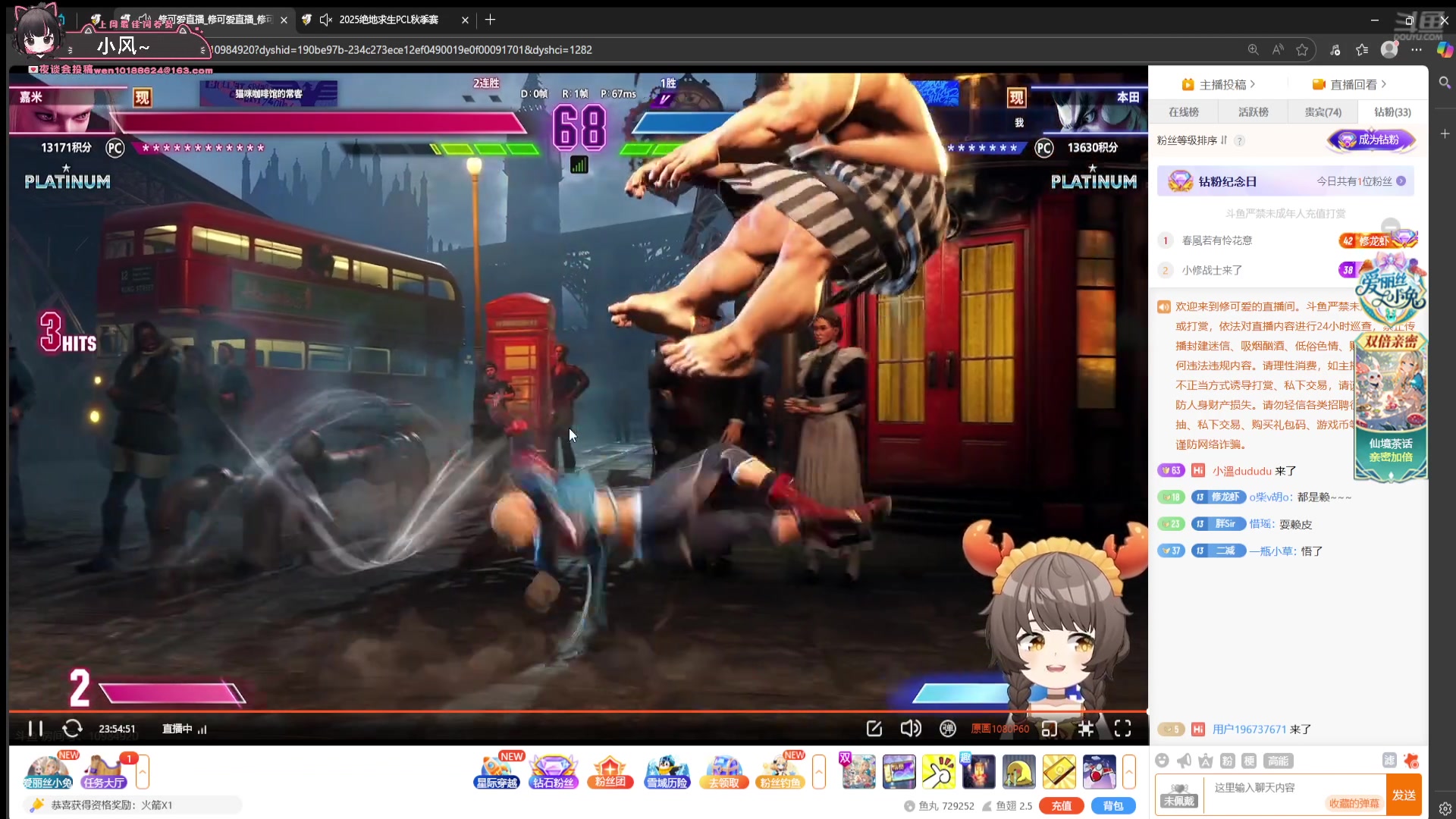This screenshot has height=819, width=1456.
Task: Click the 未佩戴 fan badge selector
Action: point(1179,795)
